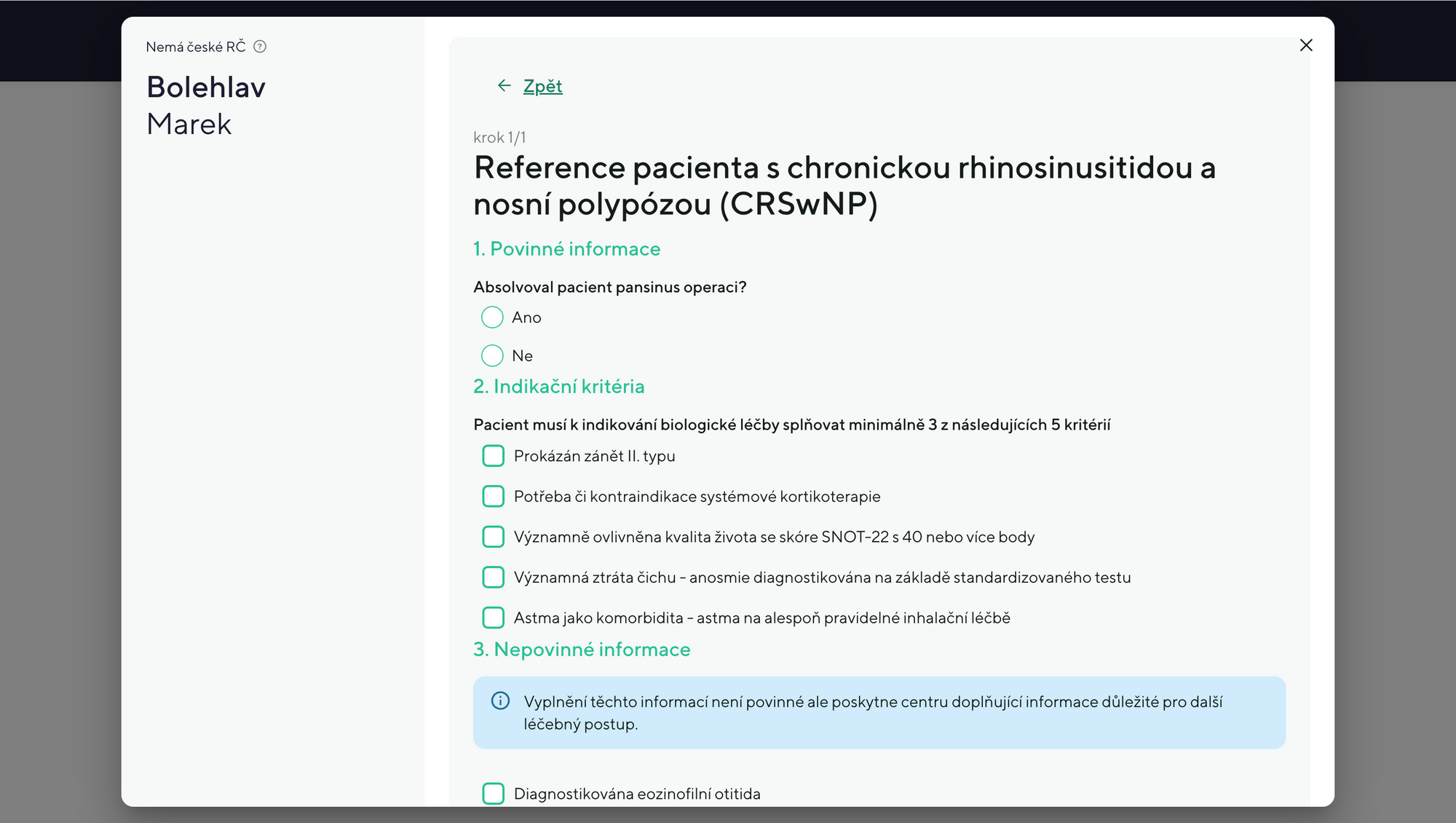
Task: Select patient name "Bolehlav Marek"
Action: 207,104
